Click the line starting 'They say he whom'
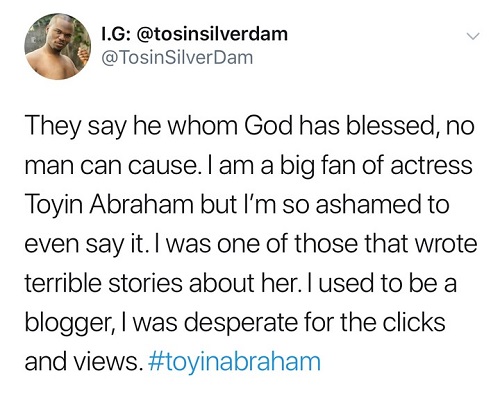 click(249, 128)
